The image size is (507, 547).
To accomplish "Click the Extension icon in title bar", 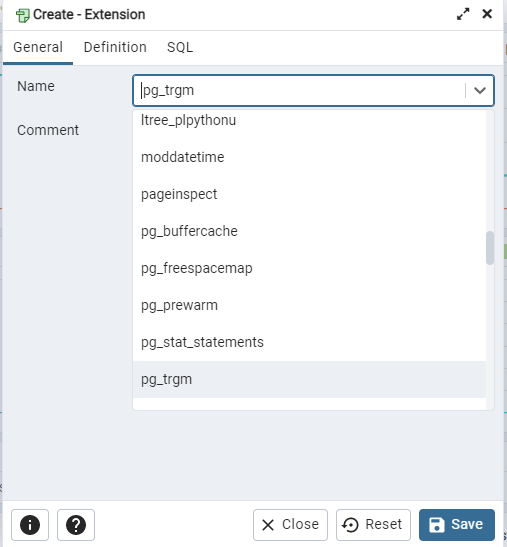I will coord(23,15).
